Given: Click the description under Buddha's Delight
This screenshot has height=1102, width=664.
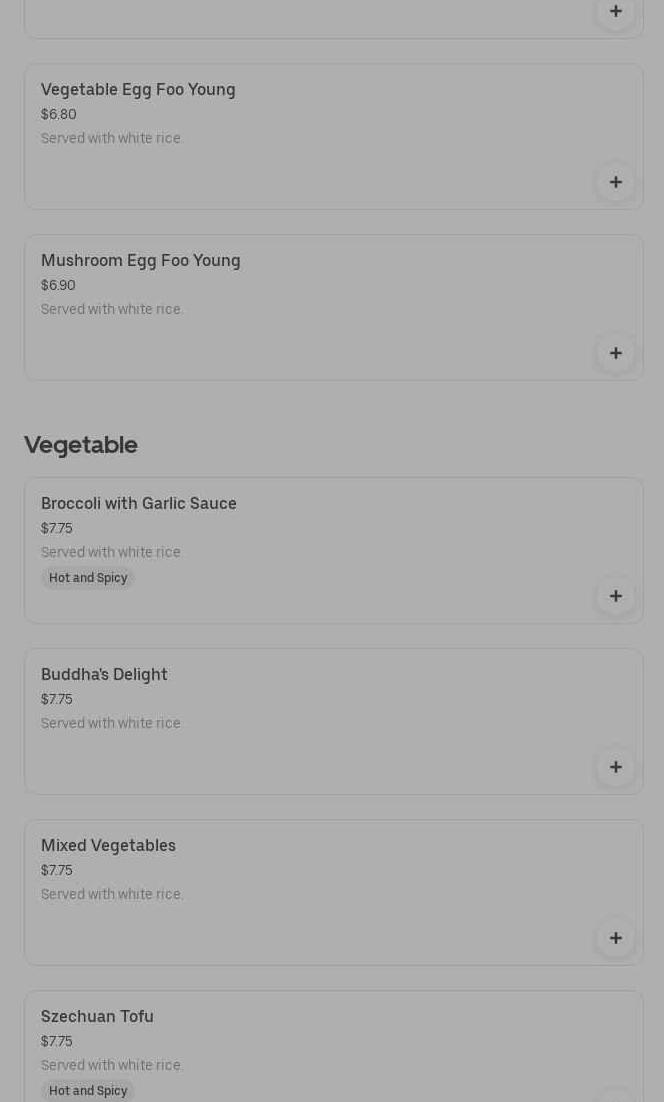Looking at the screenshot, I should 111,723.
